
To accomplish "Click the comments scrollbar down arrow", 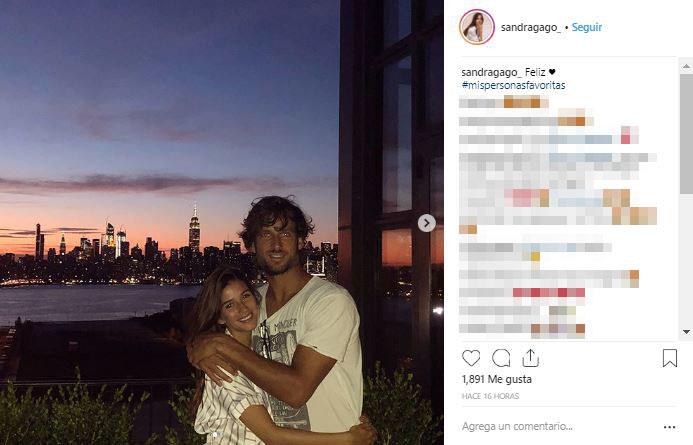I will click(686, 331).
